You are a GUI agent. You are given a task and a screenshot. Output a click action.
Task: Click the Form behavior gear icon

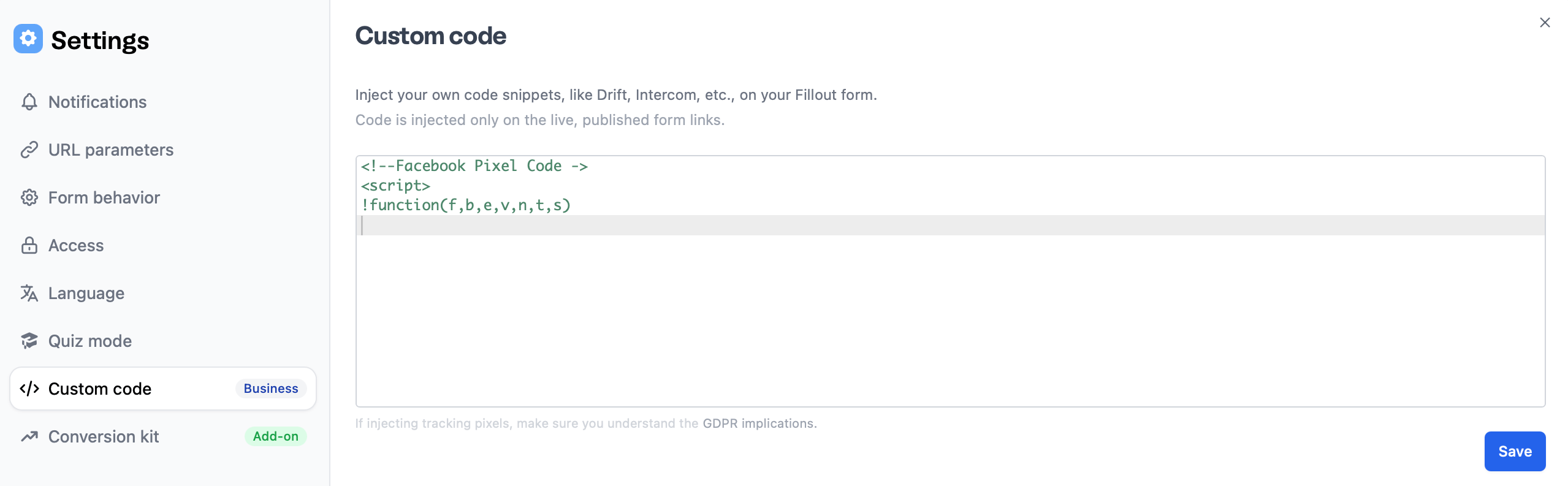click(x=29, y=197)
